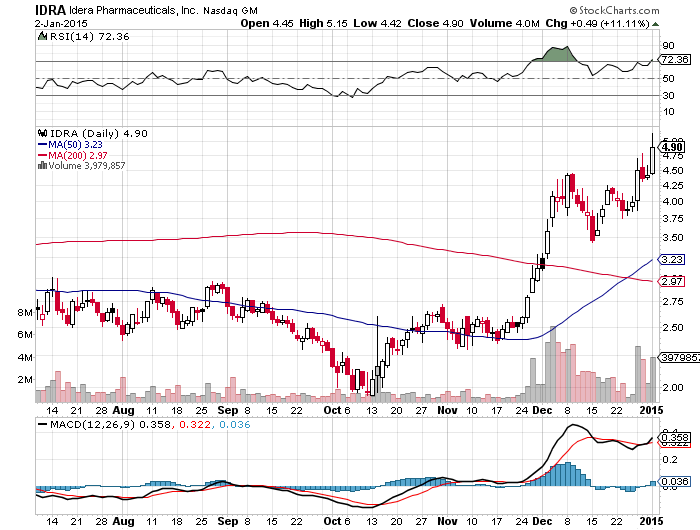The height and width of the screenshot is (530, 700).
Task: Click the 72.36 RSI value tag
Action: tap(674, 59)
